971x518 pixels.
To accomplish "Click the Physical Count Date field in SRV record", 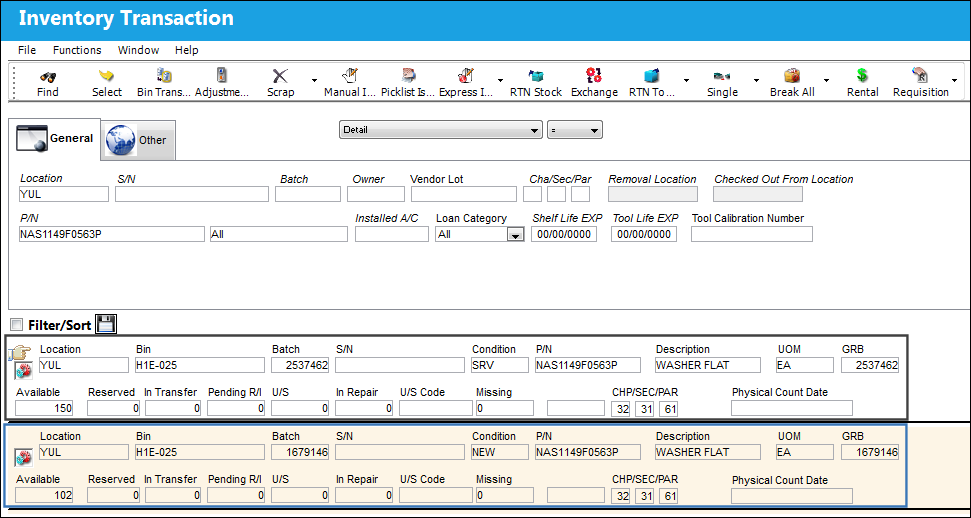I will (x=791, y=408).
